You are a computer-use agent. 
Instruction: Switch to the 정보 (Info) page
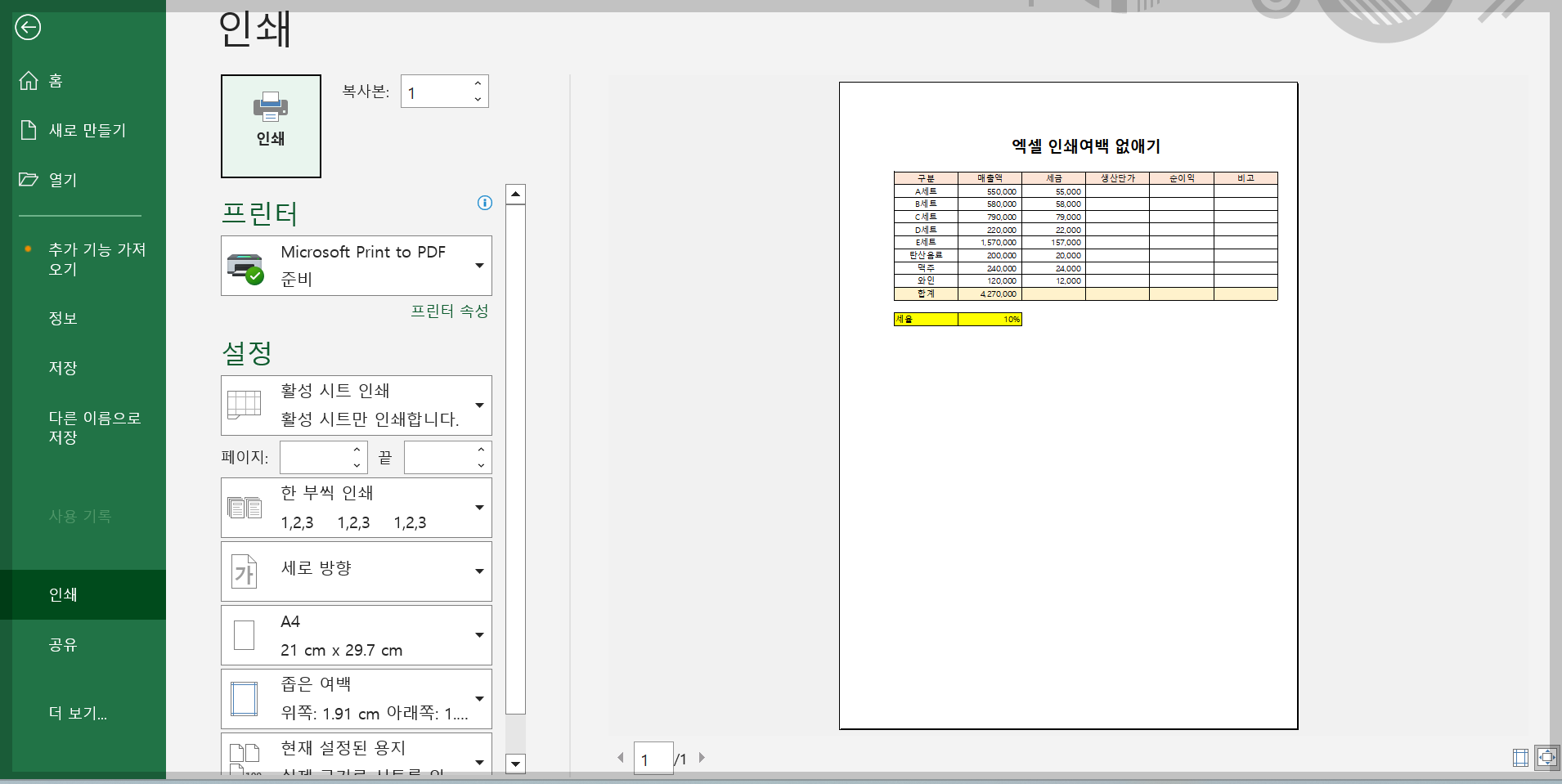83,318
